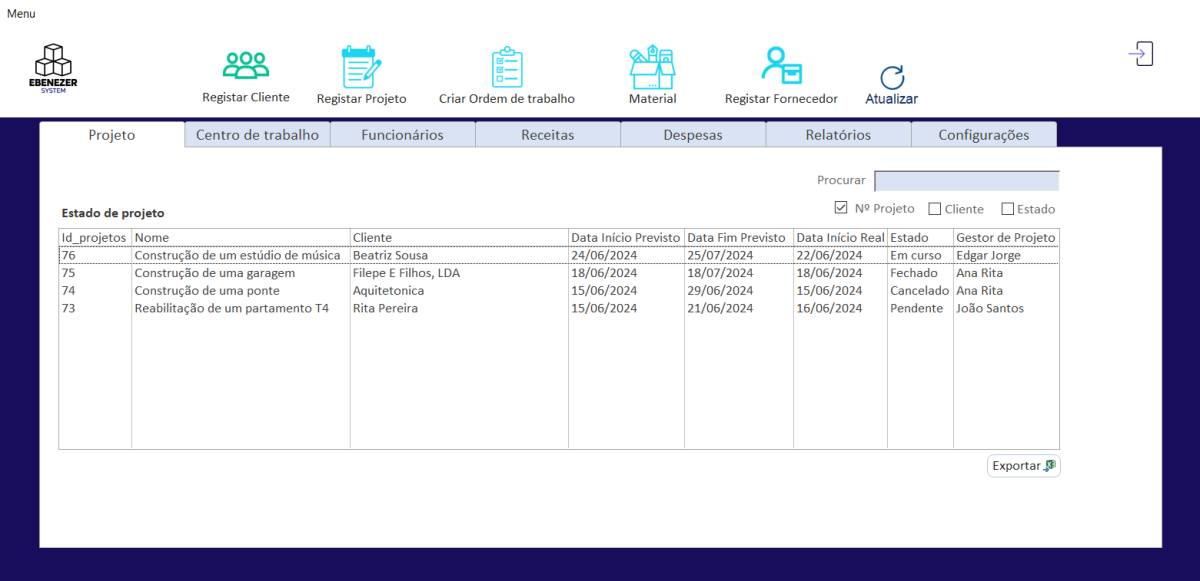This screenshot has height=581, width=1200.
Task: Open the Relatórios tab
Action: point(838,135)
